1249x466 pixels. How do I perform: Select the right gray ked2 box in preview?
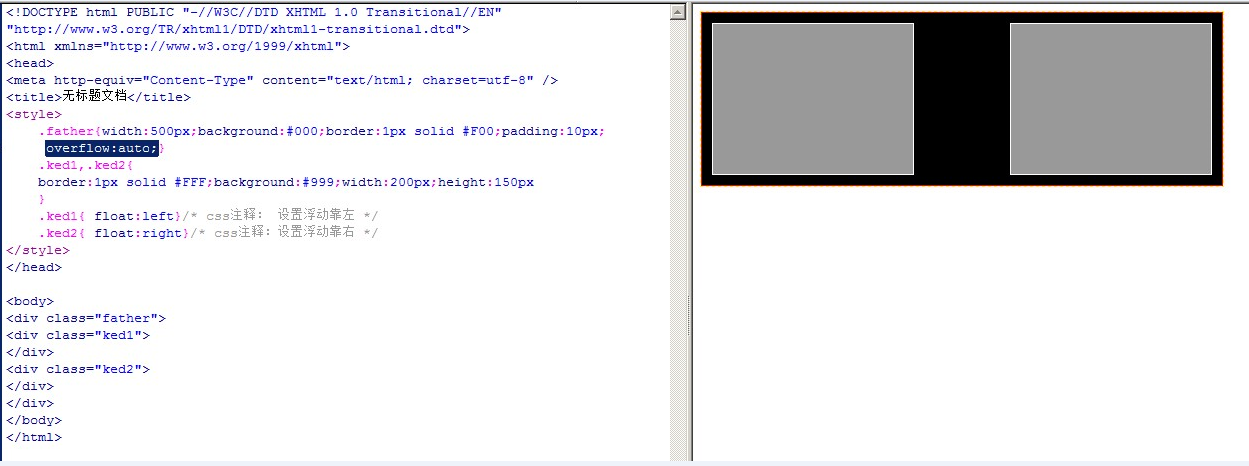(1111, 99)
